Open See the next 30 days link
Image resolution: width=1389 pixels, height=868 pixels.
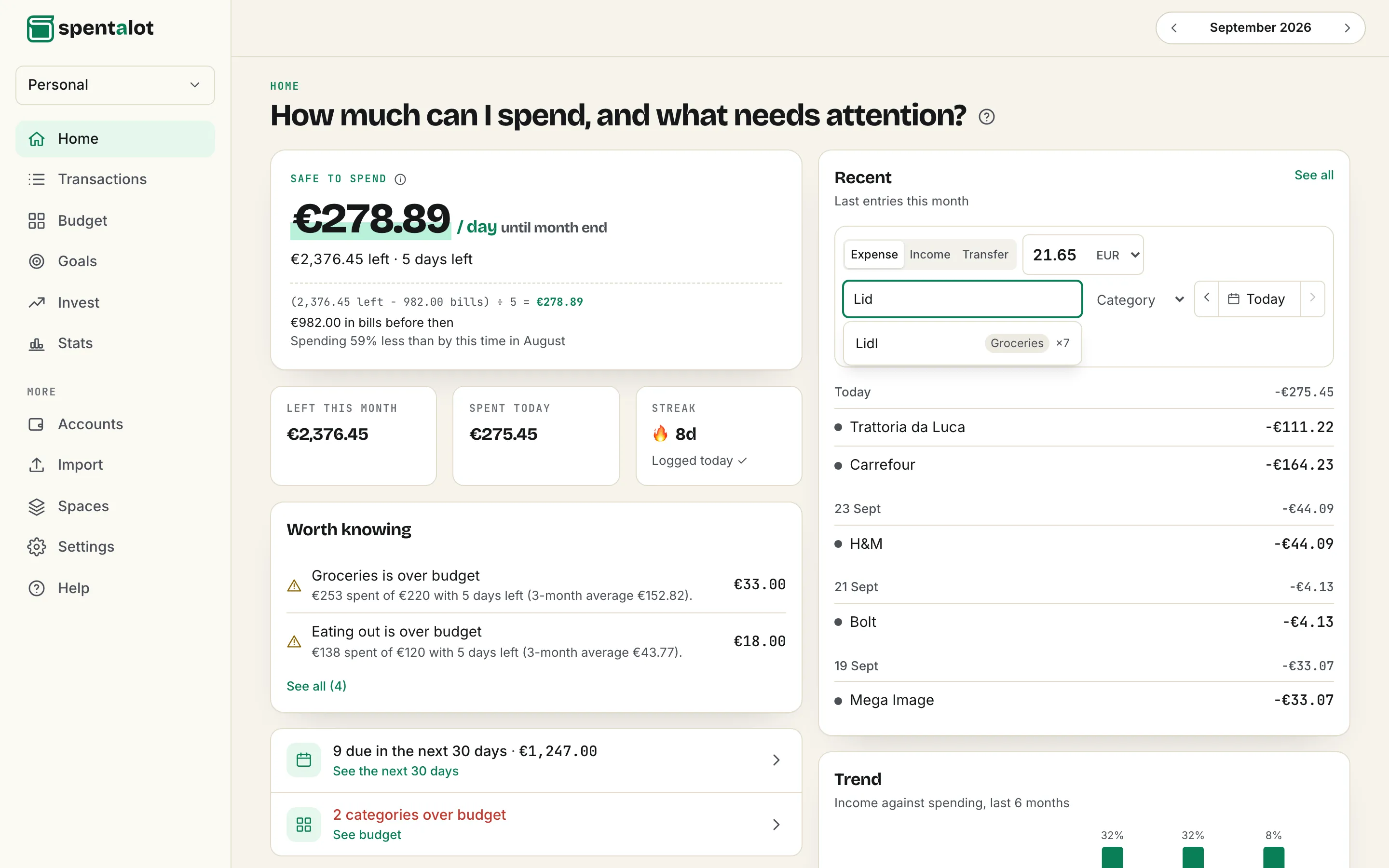click(395, 771)
